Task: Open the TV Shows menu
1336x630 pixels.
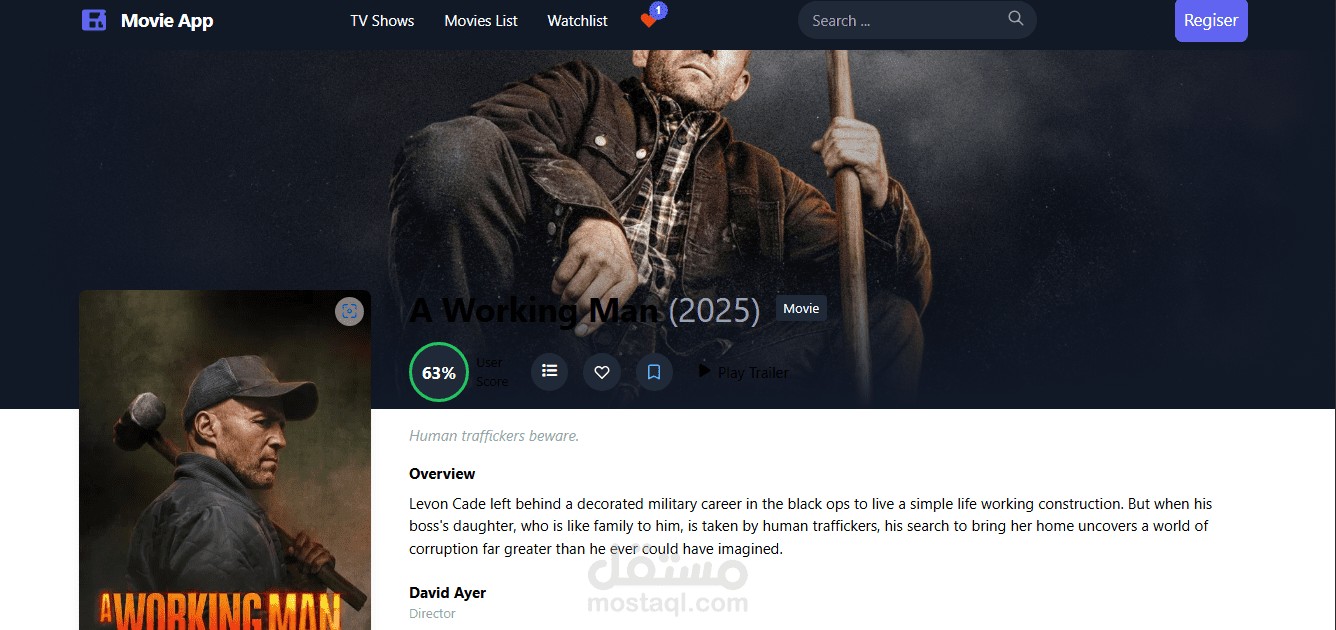Action: [x=382, y=21]
